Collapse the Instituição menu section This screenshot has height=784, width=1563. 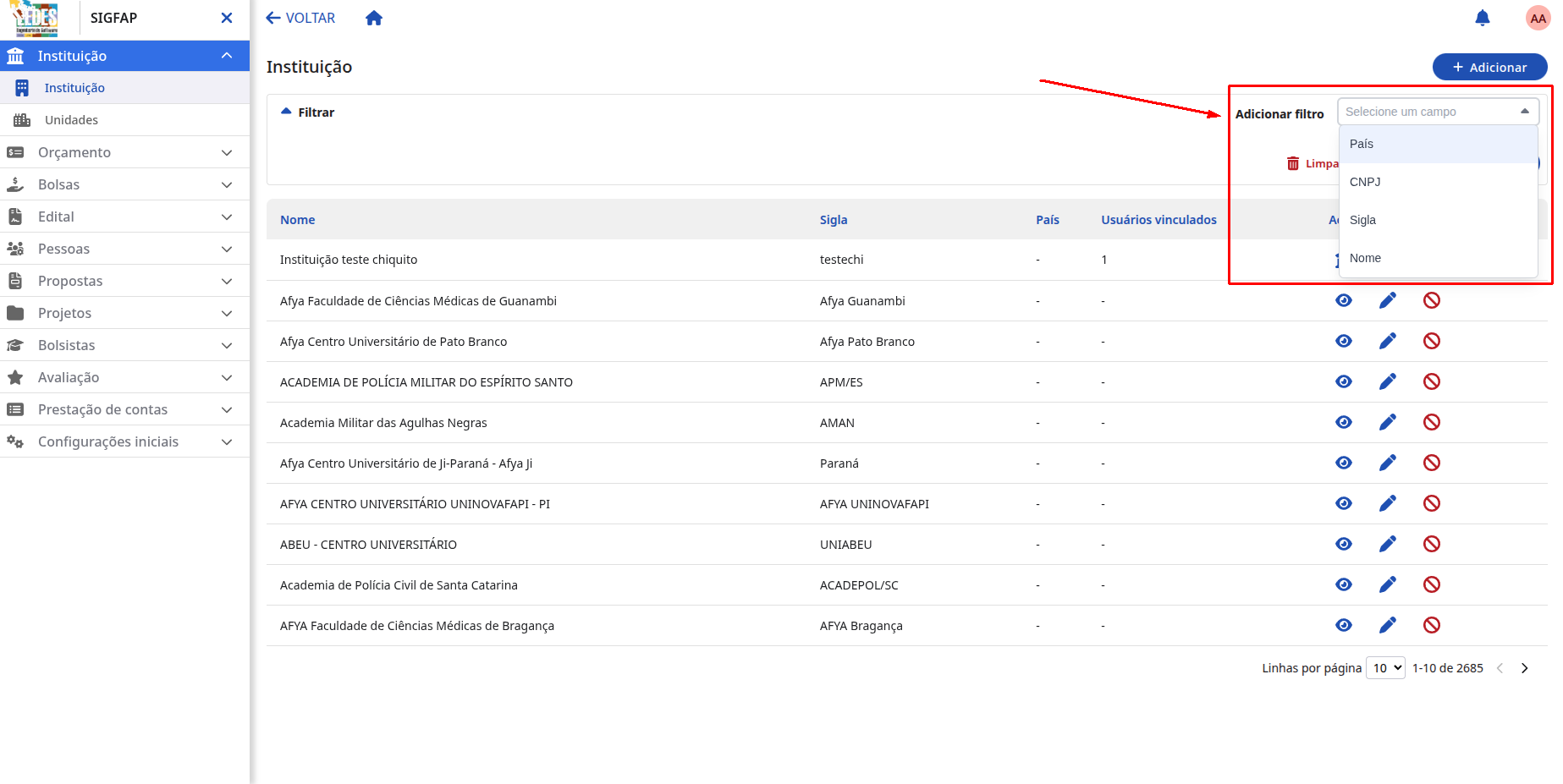pos(124,56)
